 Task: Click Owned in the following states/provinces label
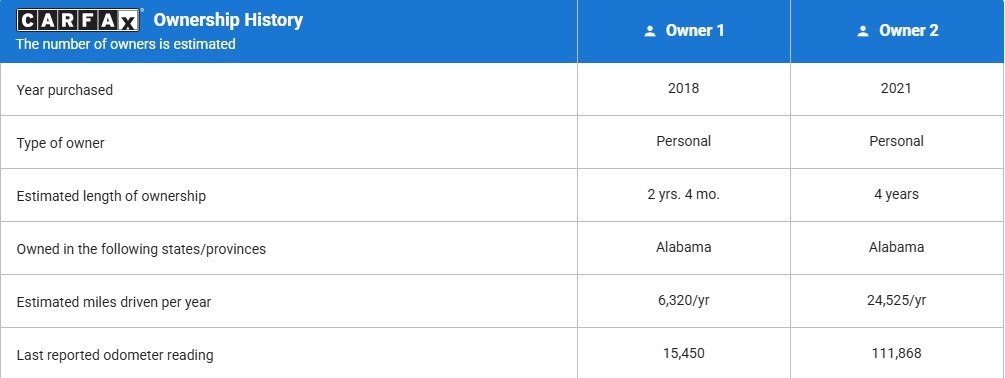click(141, 249)
